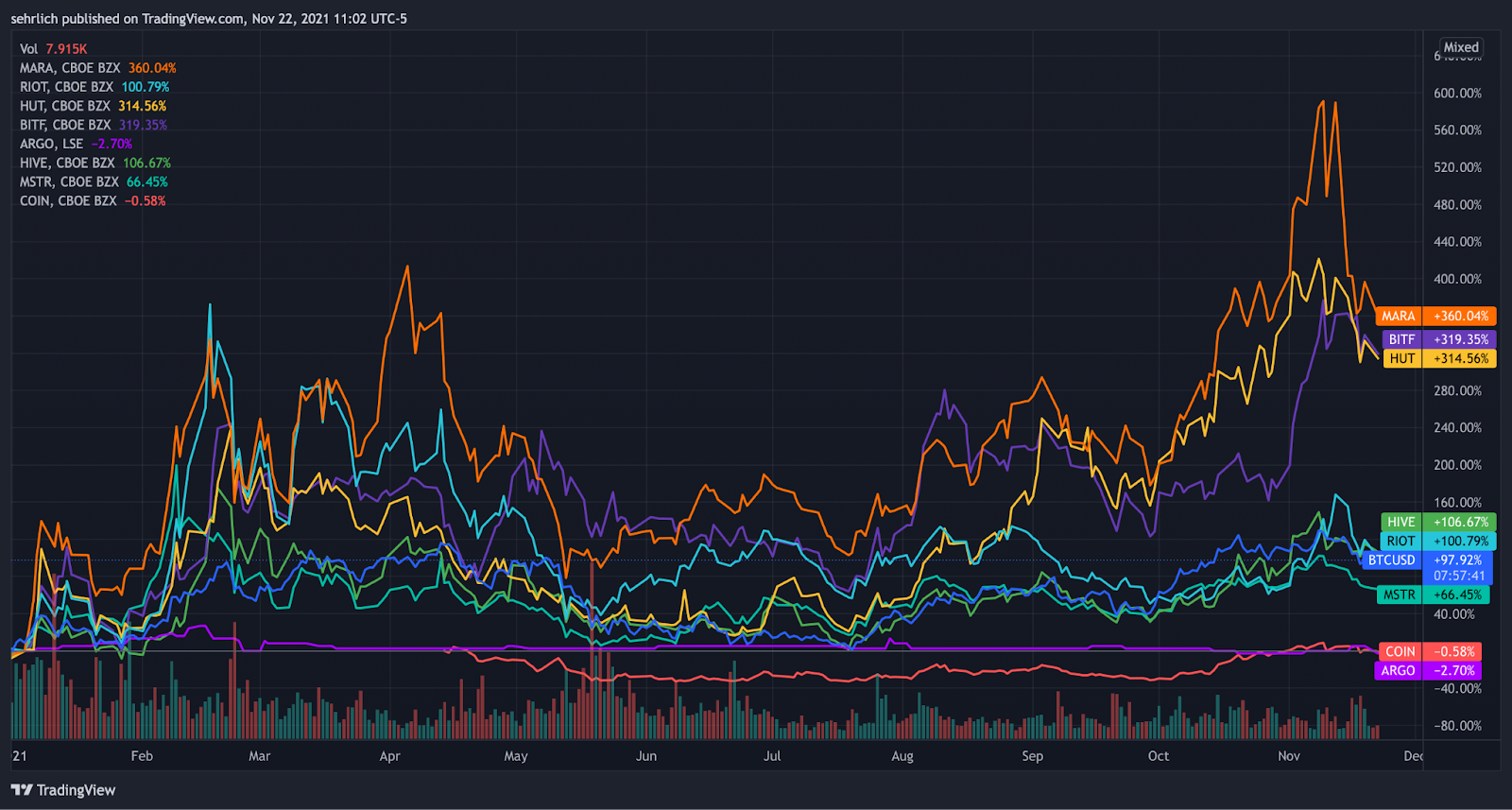Click the MARA +360.04% price label

[x=1435, y=317]
